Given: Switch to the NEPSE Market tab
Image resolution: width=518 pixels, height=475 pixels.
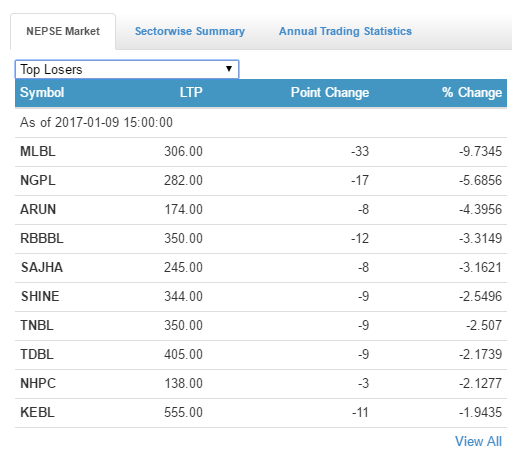Looking at the screenshot, I should pyautogui.click(x=63, y=31).
